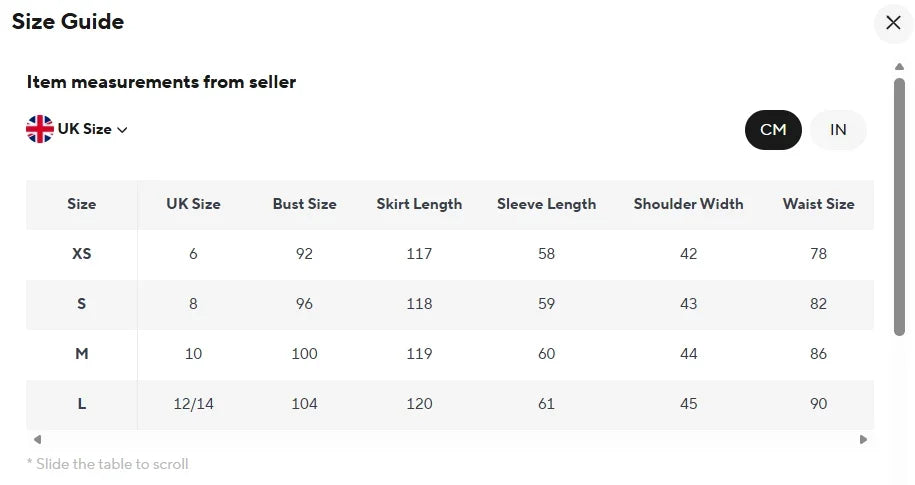This screenshot has height=485, width=915.
Task: Click the Waist Size column header
Action: click(x=818, y=204)
